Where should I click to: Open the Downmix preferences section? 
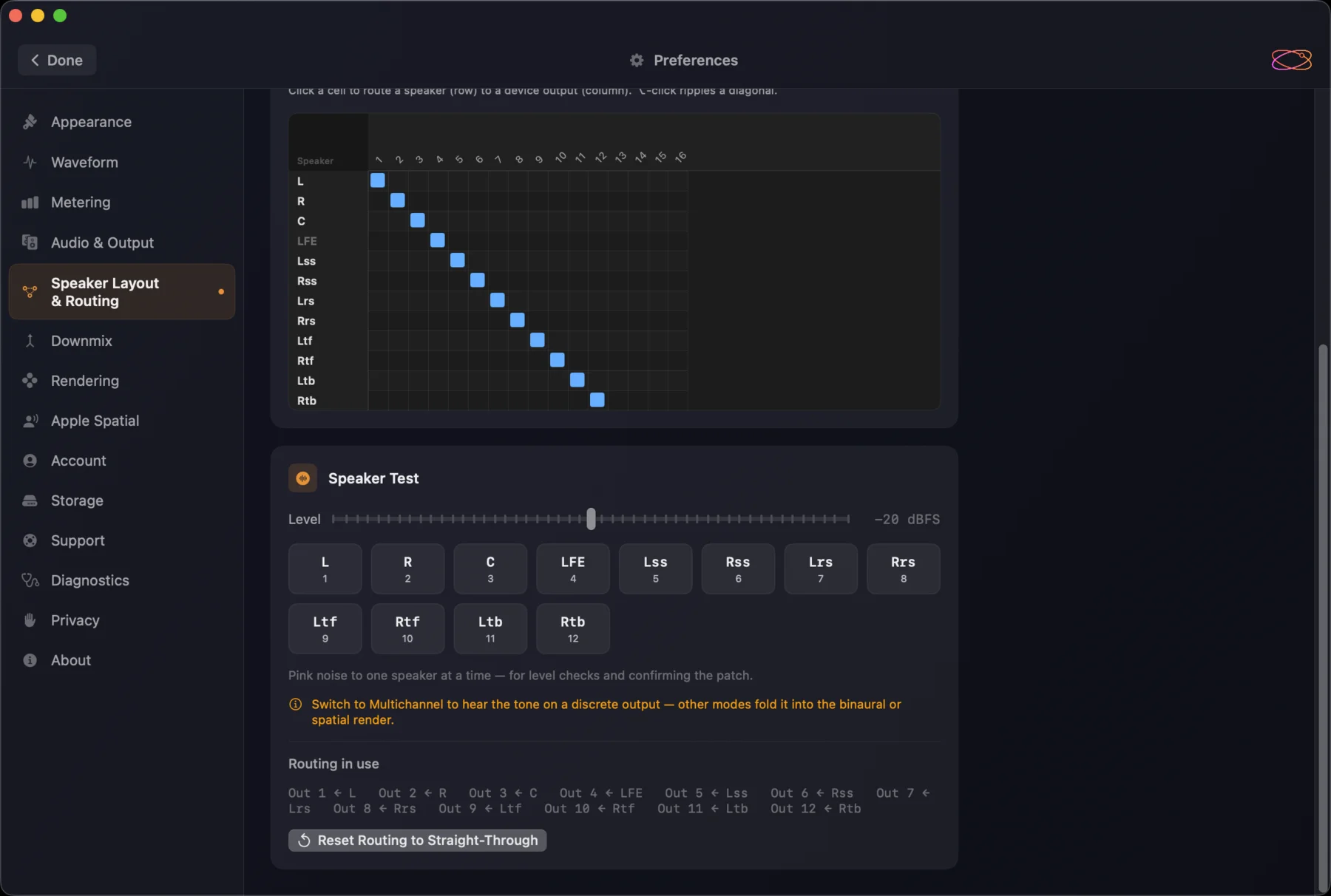122,341
